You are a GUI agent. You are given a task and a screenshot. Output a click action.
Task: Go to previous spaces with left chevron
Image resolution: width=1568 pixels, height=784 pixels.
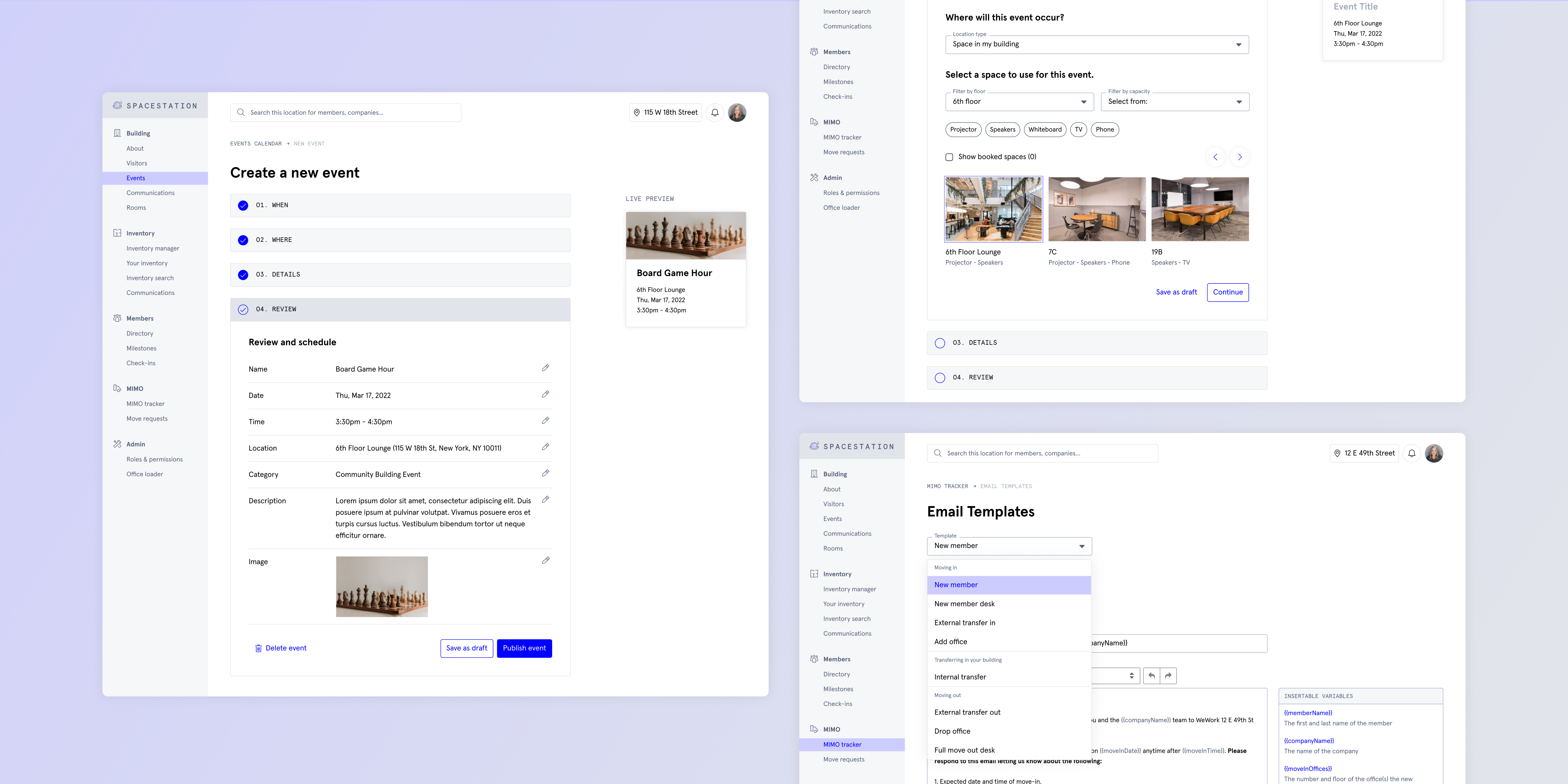click(x=1215, y=157)
